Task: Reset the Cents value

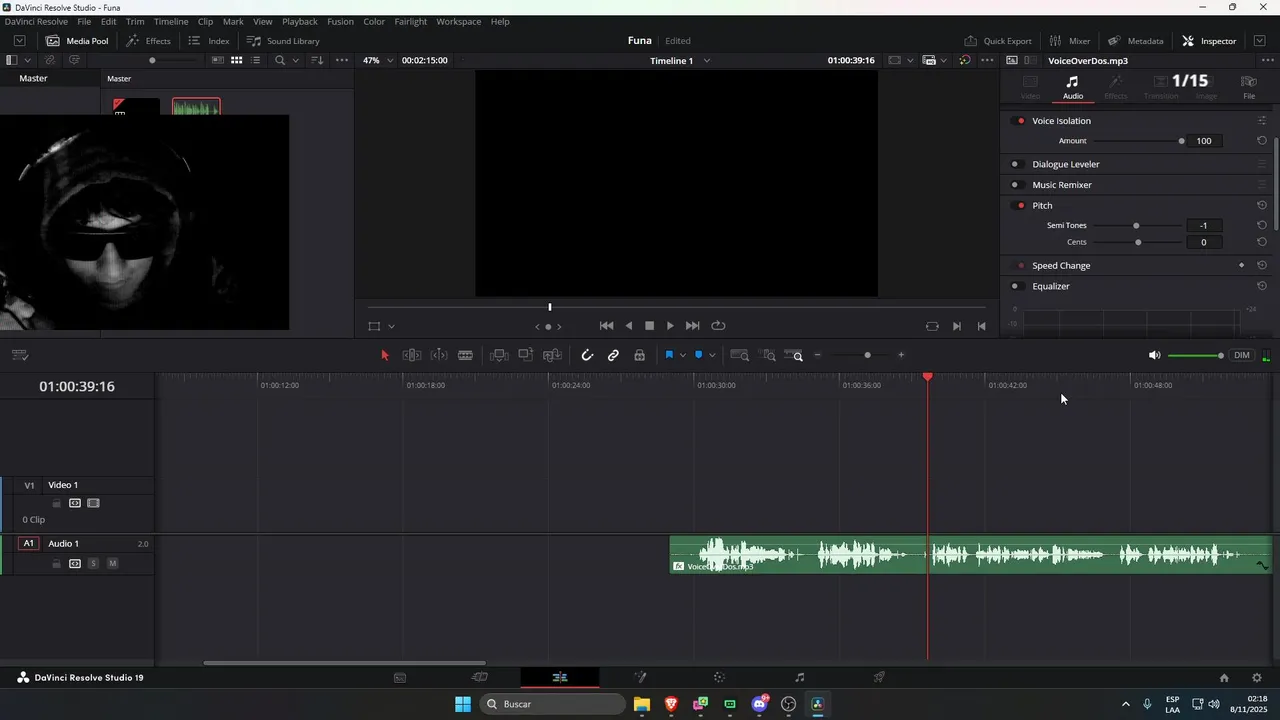Action: click(x=1262, y=242)
